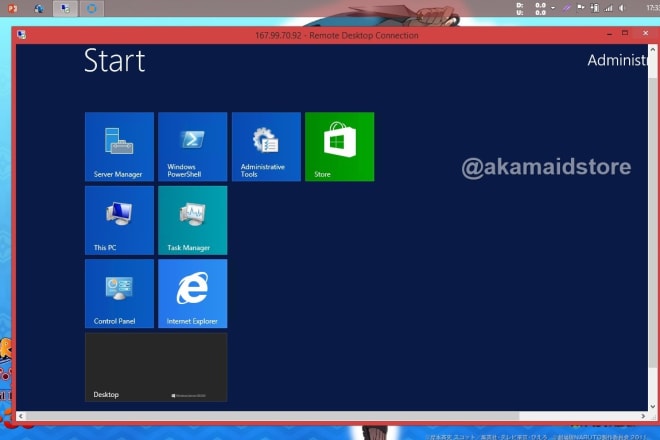
Task: Click the D/U network speed meter in the tray
Action: point(531,8)
